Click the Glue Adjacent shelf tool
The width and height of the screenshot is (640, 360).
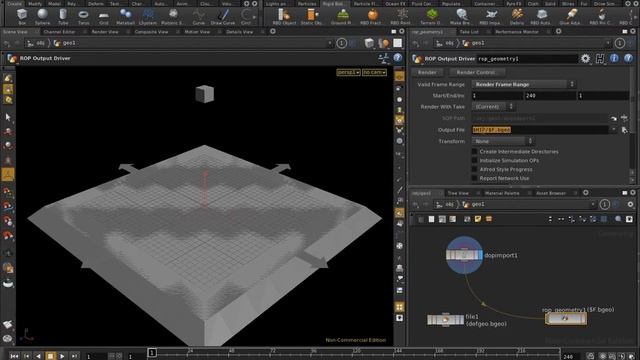[571, 16]
